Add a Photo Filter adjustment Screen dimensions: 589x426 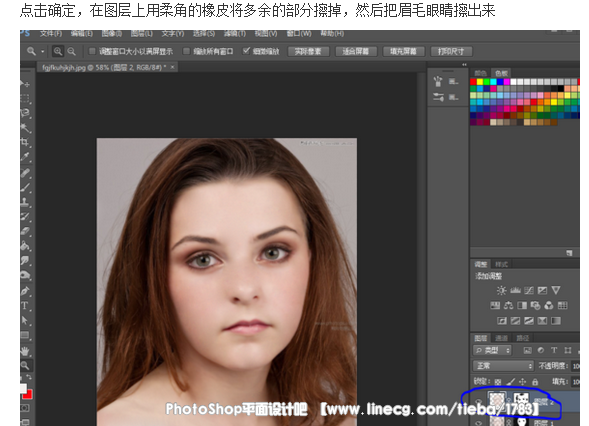click(x=535, y=305)
